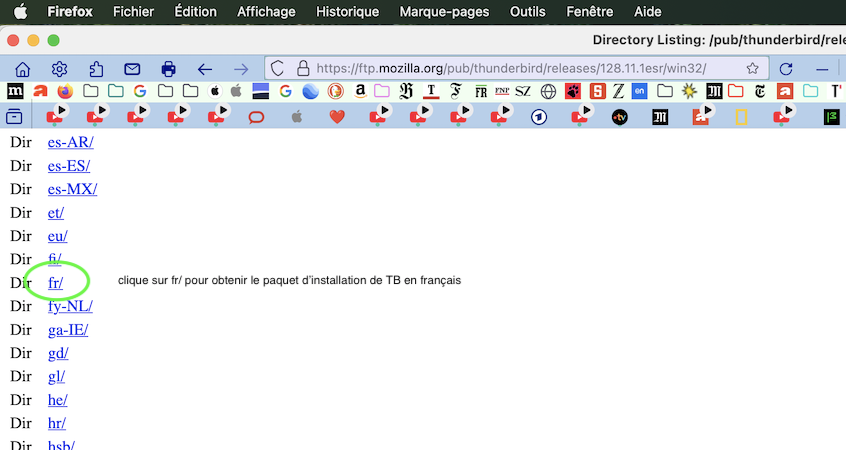Open the Firefox application menu
Image resolution: width=846 pixels, height=450 pixels.
tap(70, 11)
